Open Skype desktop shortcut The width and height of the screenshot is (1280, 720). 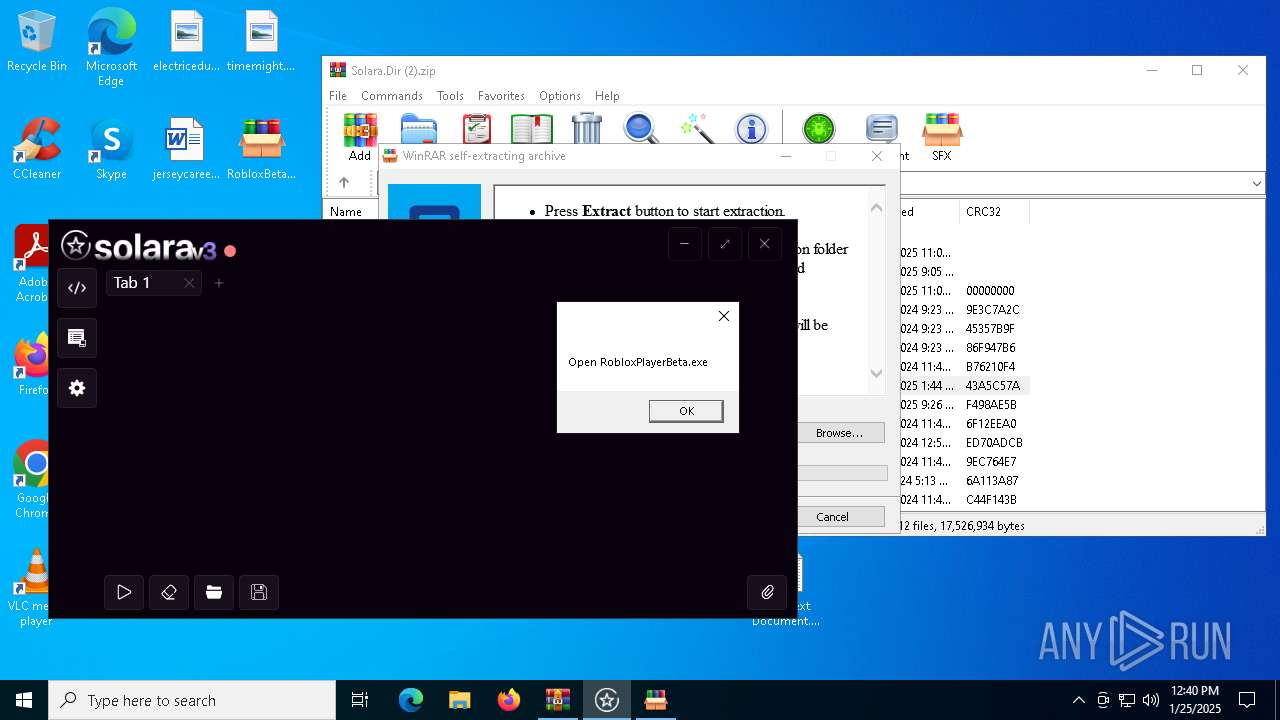tap(111, 149)
